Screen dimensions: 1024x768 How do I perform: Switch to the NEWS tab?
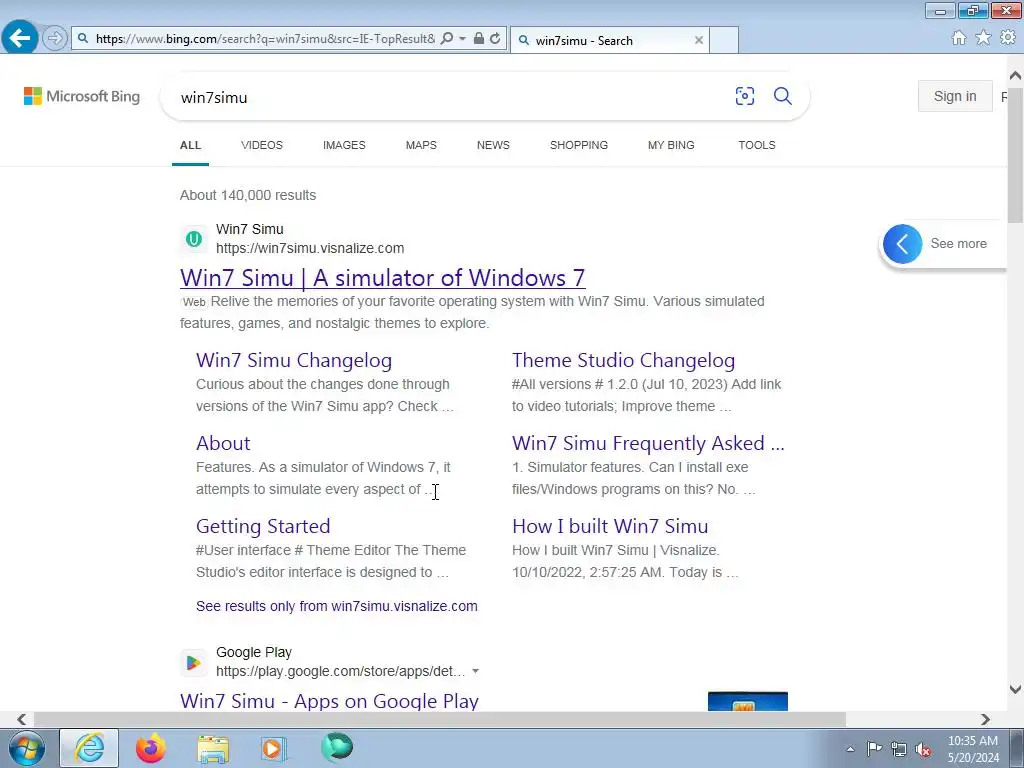coord(493,145)
